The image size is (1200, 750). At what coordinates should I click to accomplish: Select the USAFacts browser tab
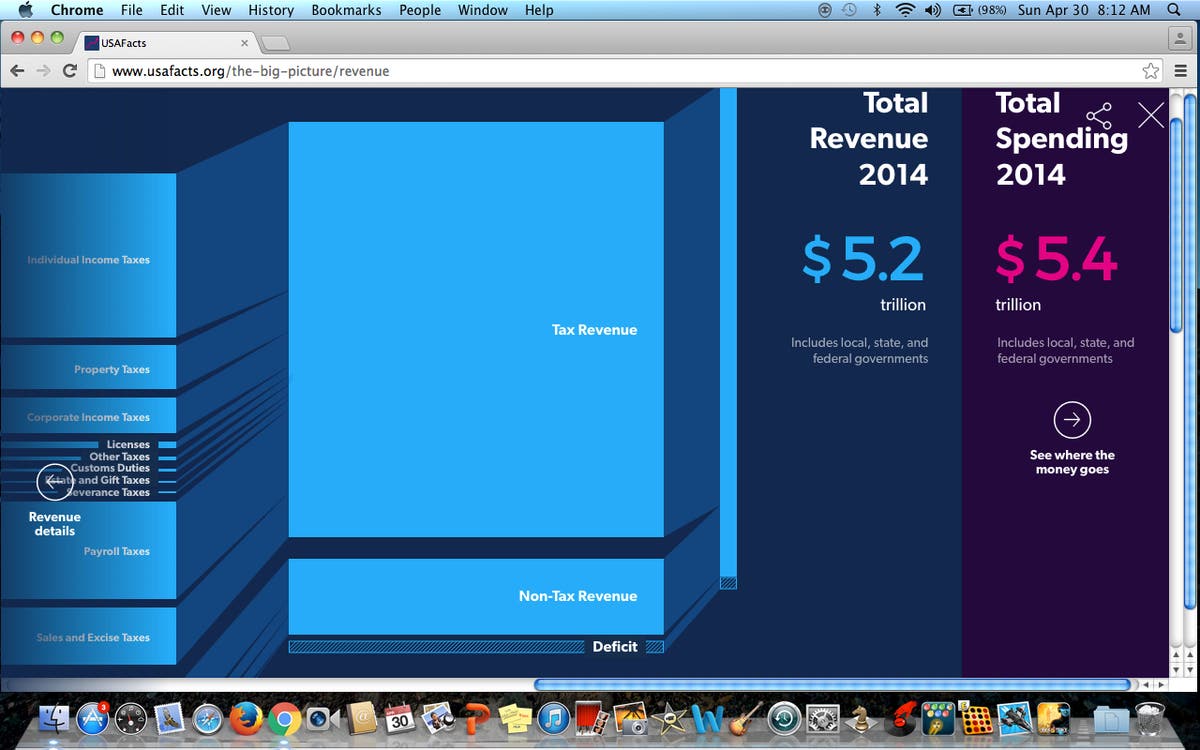click(x=165, y=43)
